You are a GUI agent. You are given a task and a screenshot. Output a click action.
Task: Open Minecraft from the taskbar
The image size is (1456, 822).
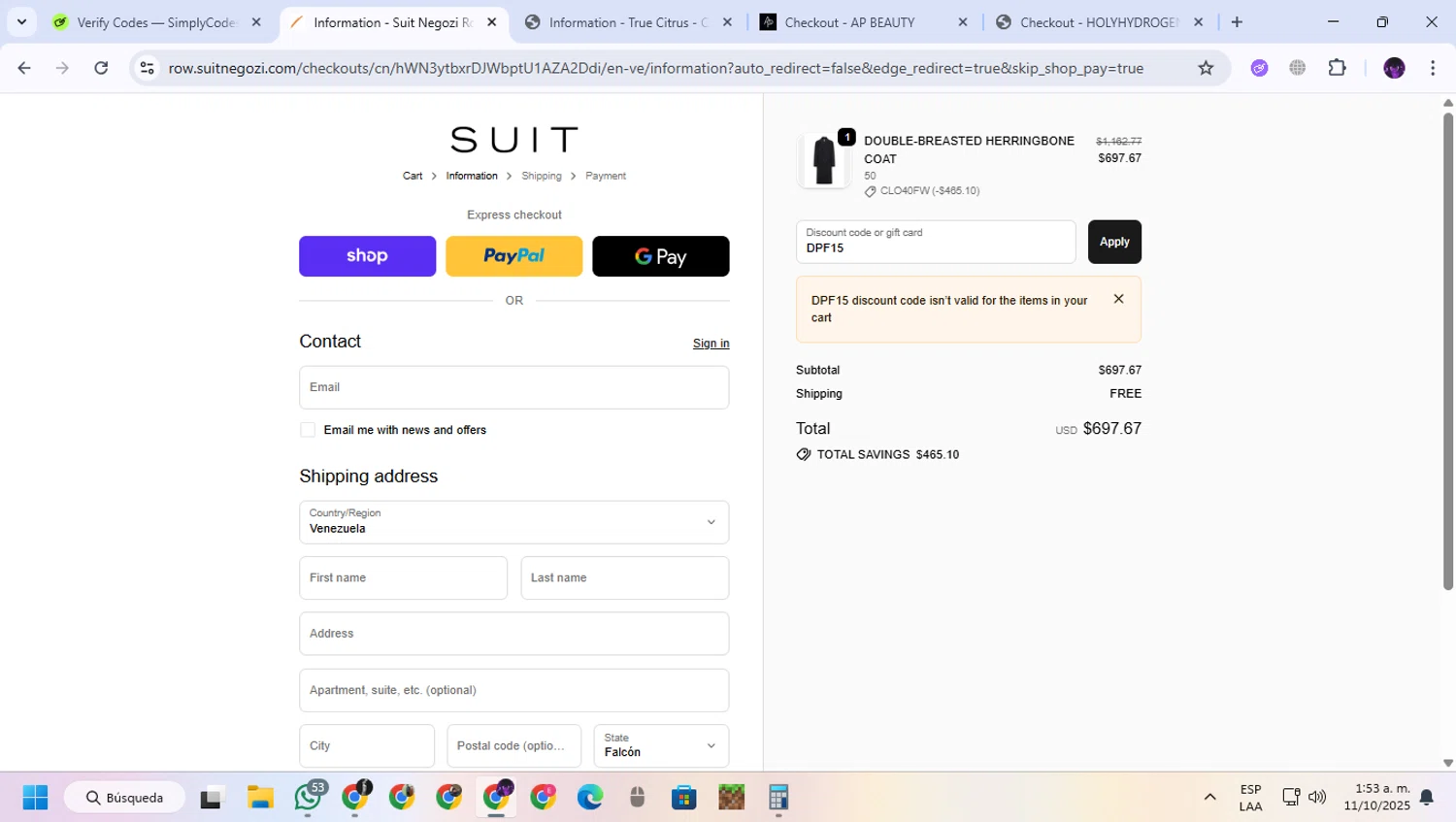(x=731, y=798)
